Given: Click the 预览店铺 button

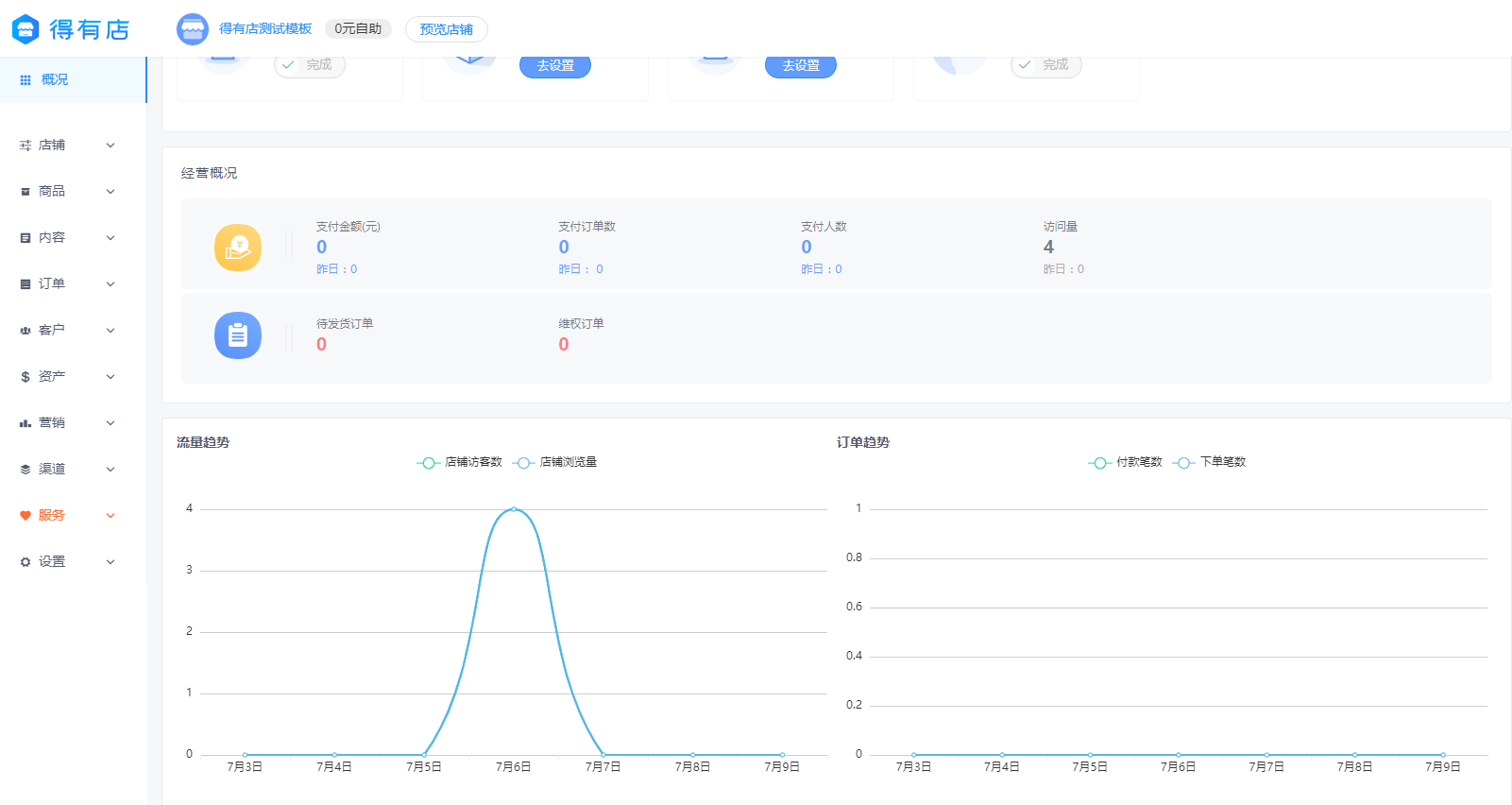Looking at the screenshot, I should pyautogui.click(x=446, y=29).
